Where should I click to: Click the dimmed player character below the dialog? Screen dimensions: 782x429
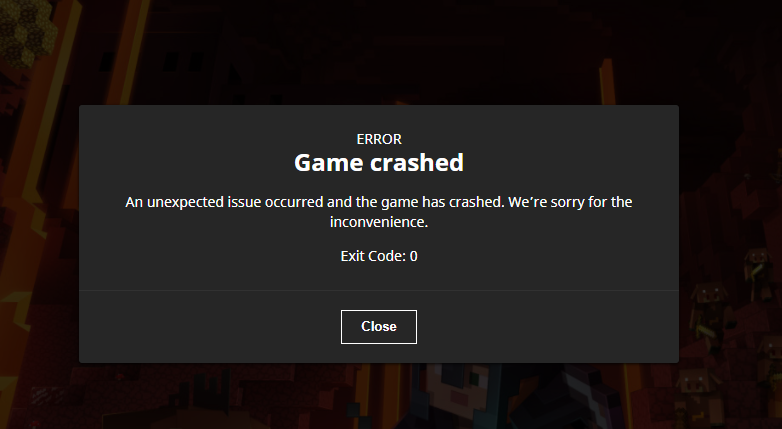coord(449,397)
